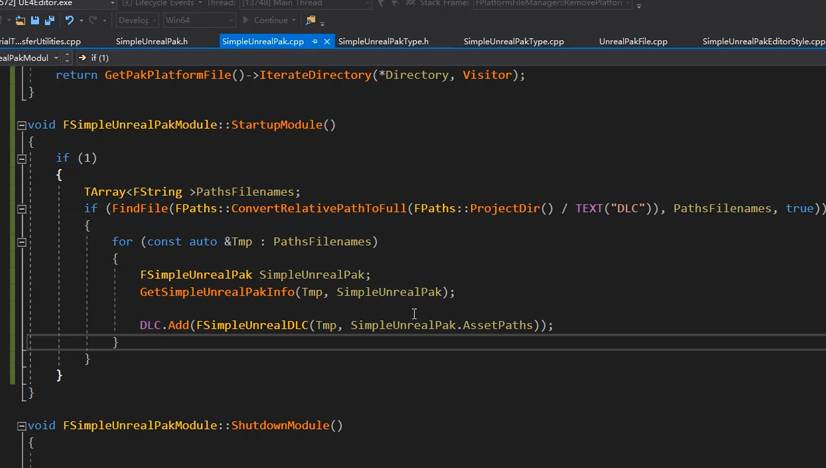
Task: Click on ProjectDir function call
Action: (x=505, y=209)
